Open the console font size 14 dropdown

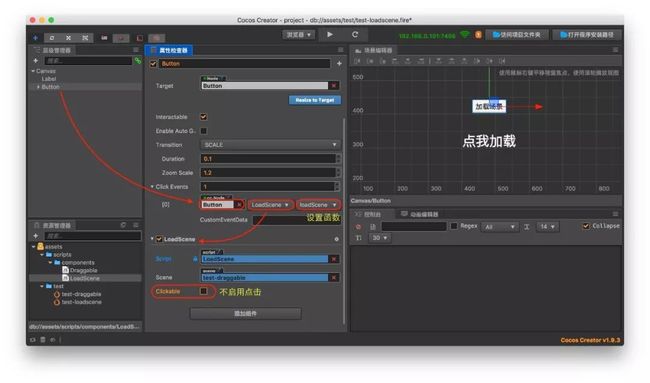coord(547,227)
